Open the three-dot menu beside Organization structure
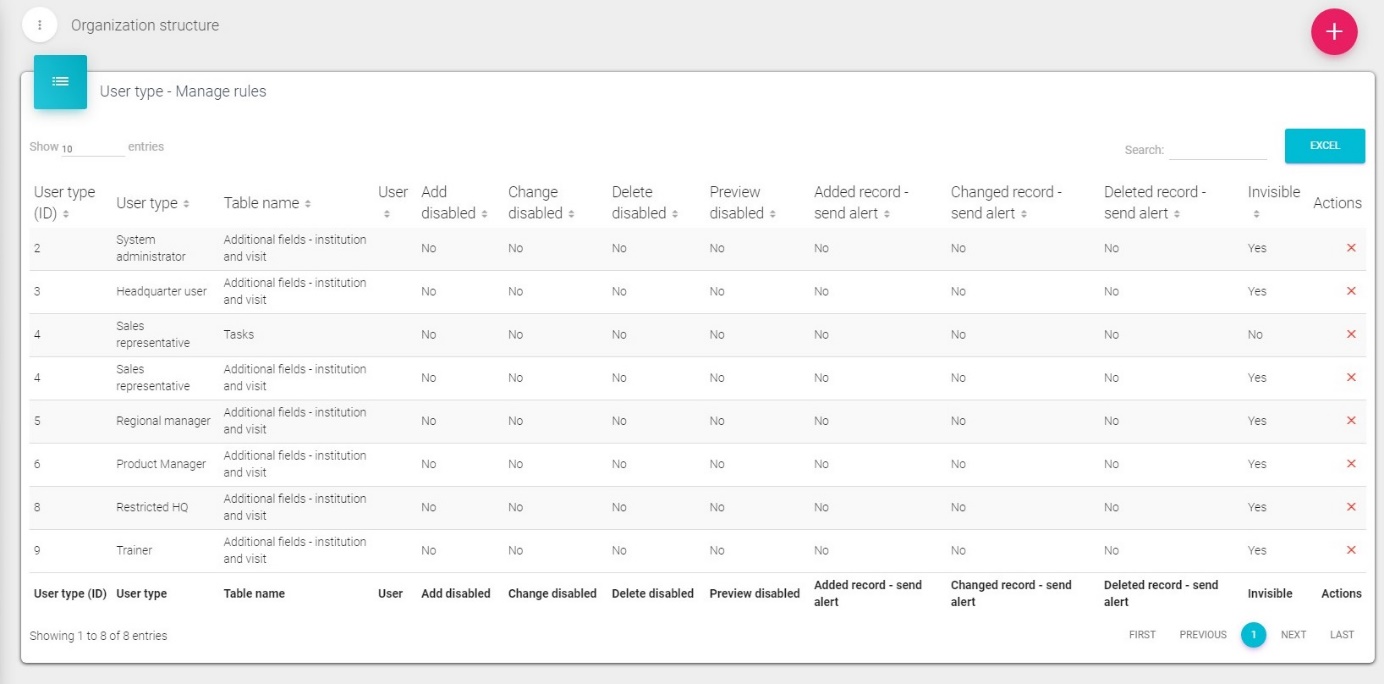The image size is (1384, 684). tap(40, 25)
